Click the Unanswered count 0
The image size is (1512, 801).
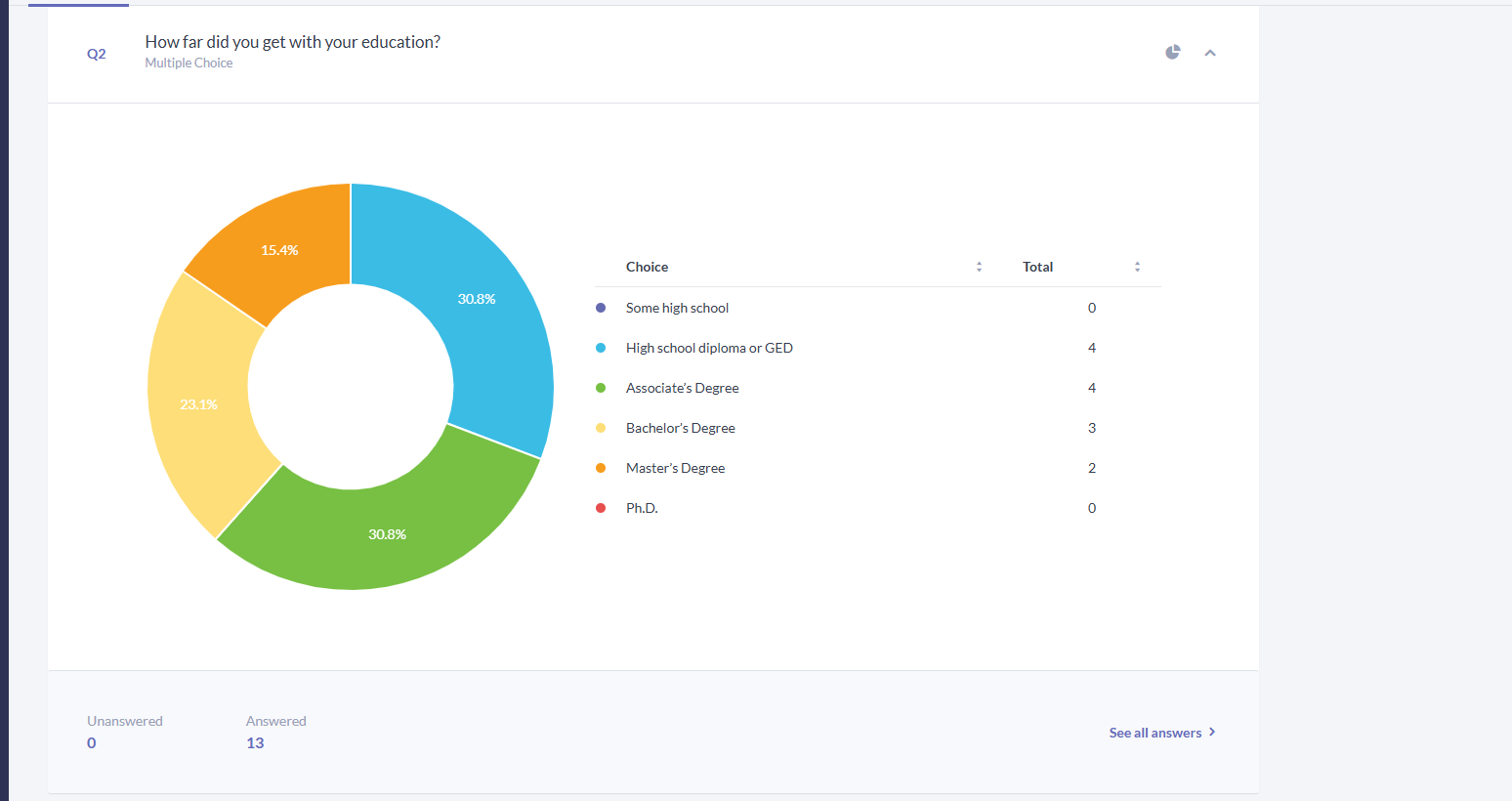click(92, 743)
